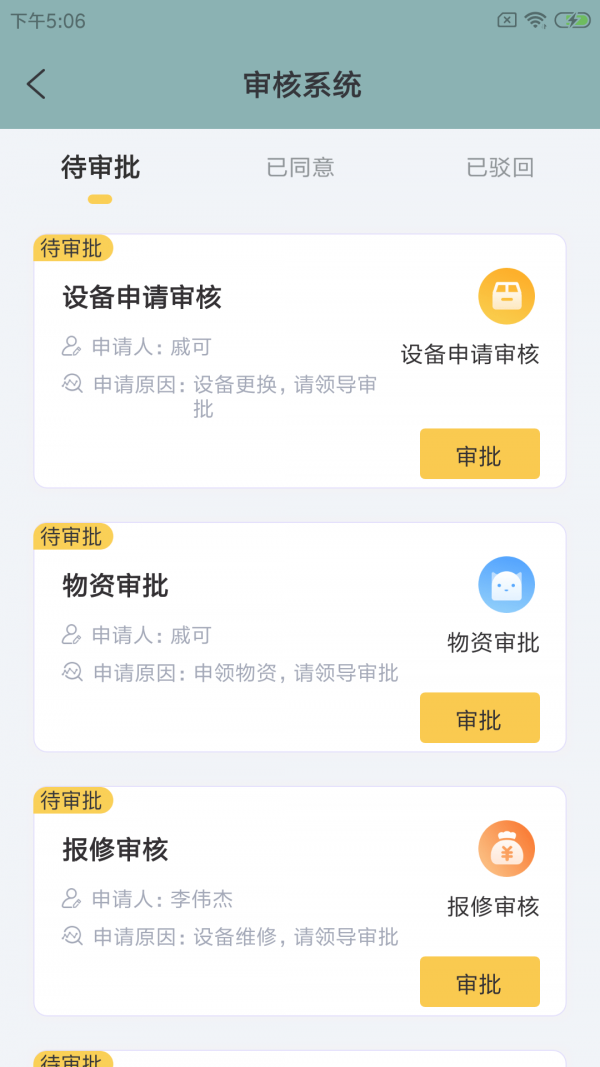
Task: Tap the battery indicator in status bar
Action: (x=572, y=18)
